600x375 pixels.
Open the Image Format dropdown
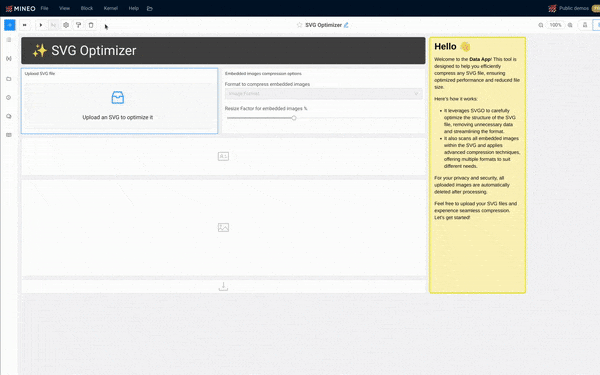tap(323, 94)
